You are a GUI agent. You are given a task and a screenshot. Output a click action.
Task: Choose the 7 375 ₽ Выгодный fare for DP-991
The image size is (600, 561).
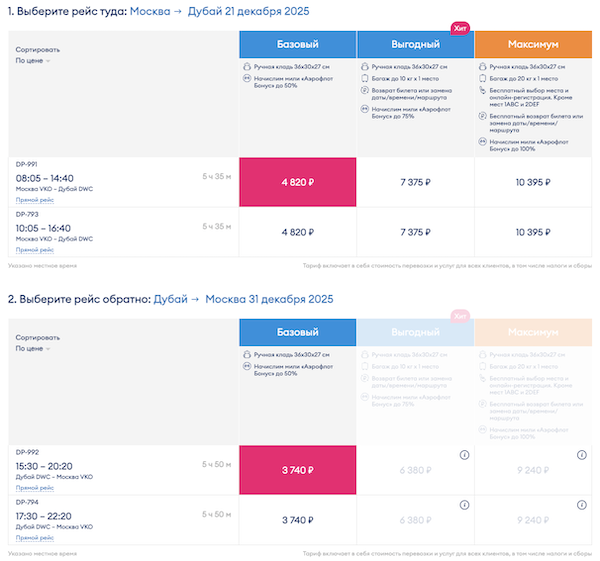click(414, 182)
